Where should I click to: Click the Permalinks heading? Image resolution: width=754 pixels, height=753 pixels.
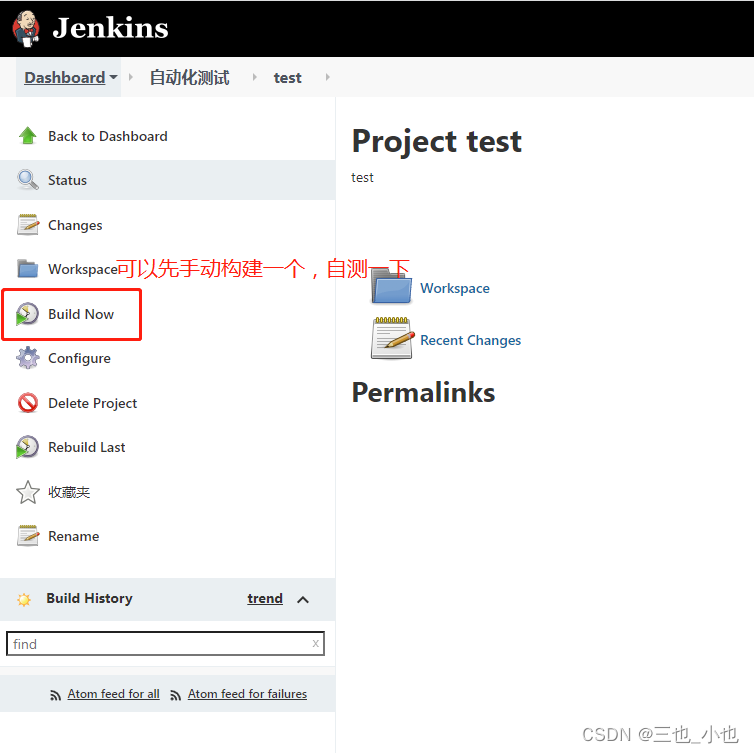pos(423,392)
